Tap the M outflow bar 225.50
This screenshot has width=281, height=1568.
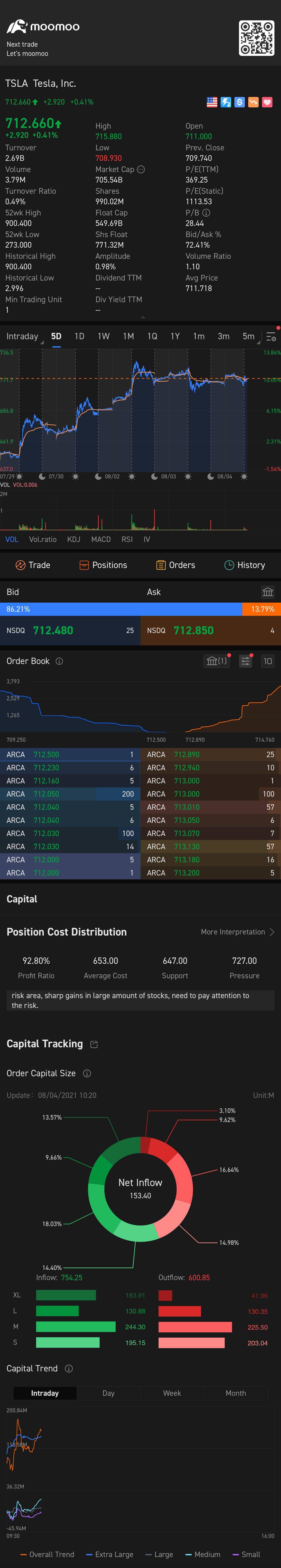[x=195, y=1327]
